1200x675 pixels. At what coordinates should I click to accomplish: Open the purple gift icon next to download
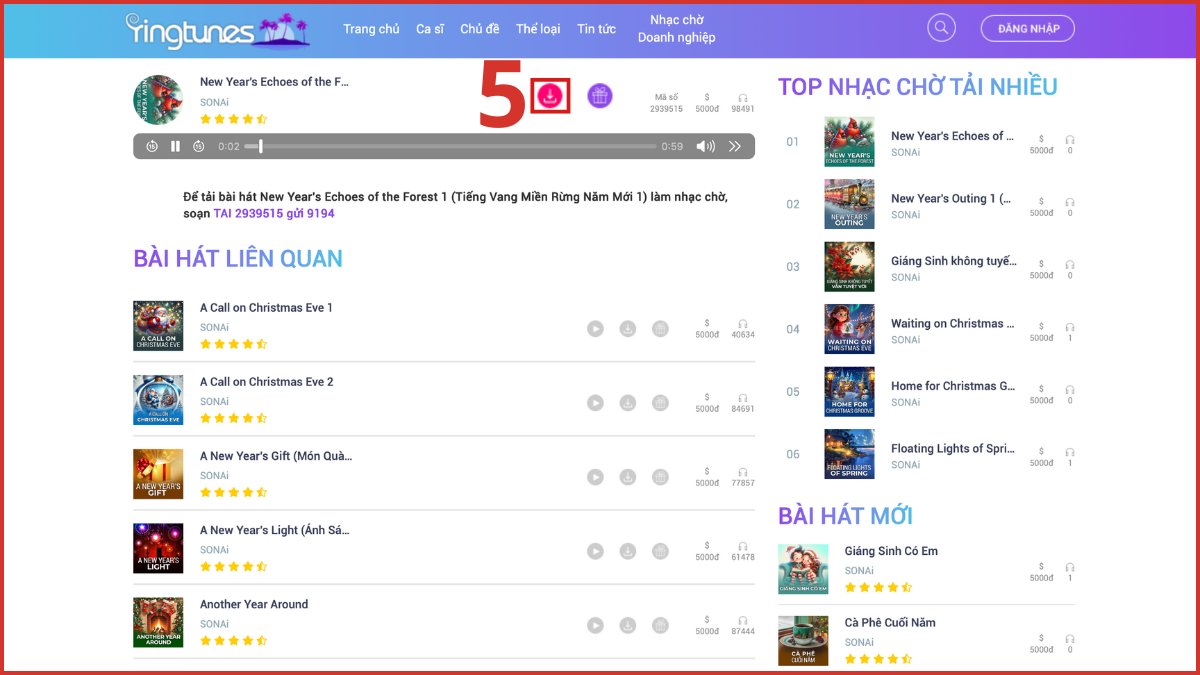600,95
